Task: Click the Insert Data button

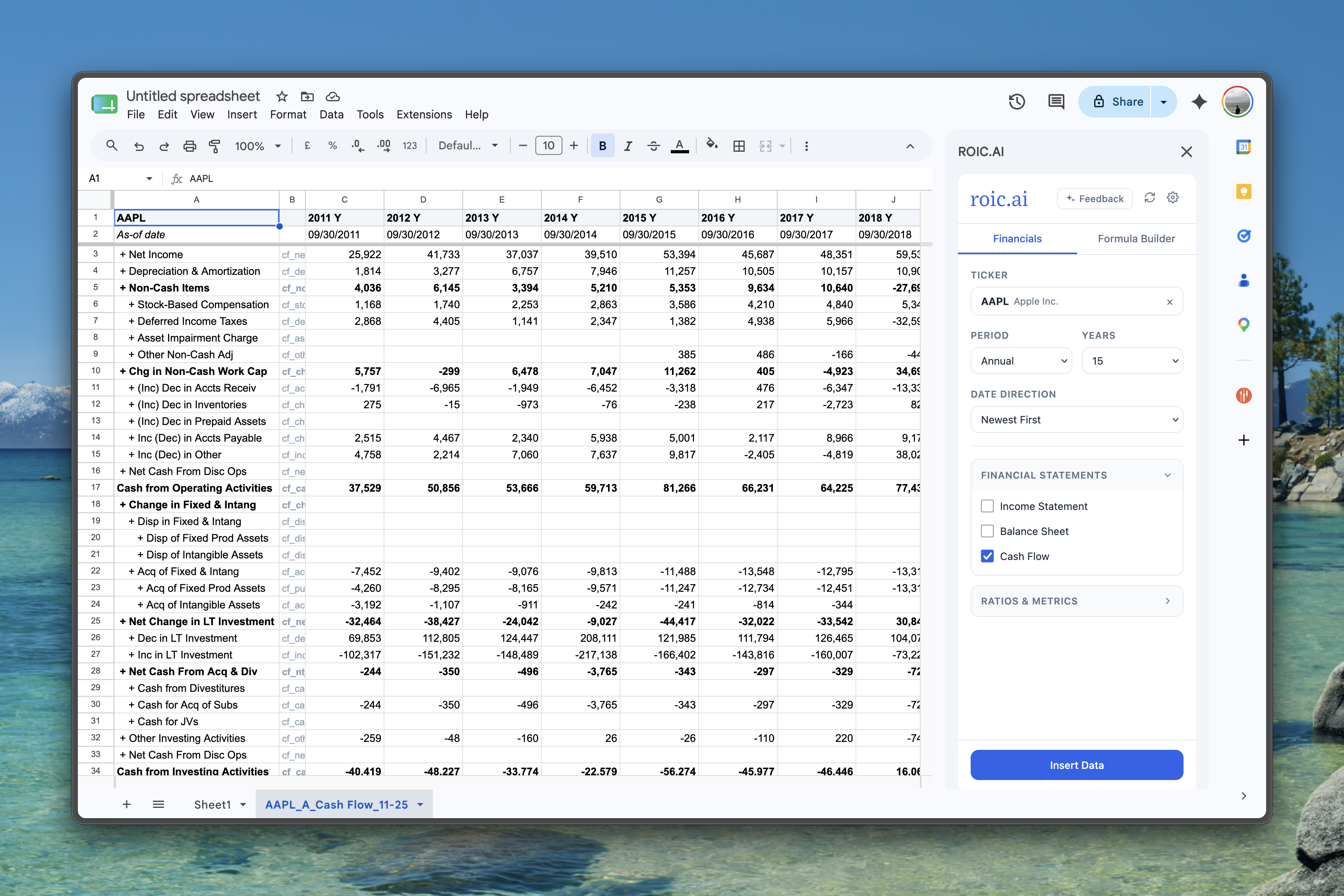Action: [x=1077, y=765]
